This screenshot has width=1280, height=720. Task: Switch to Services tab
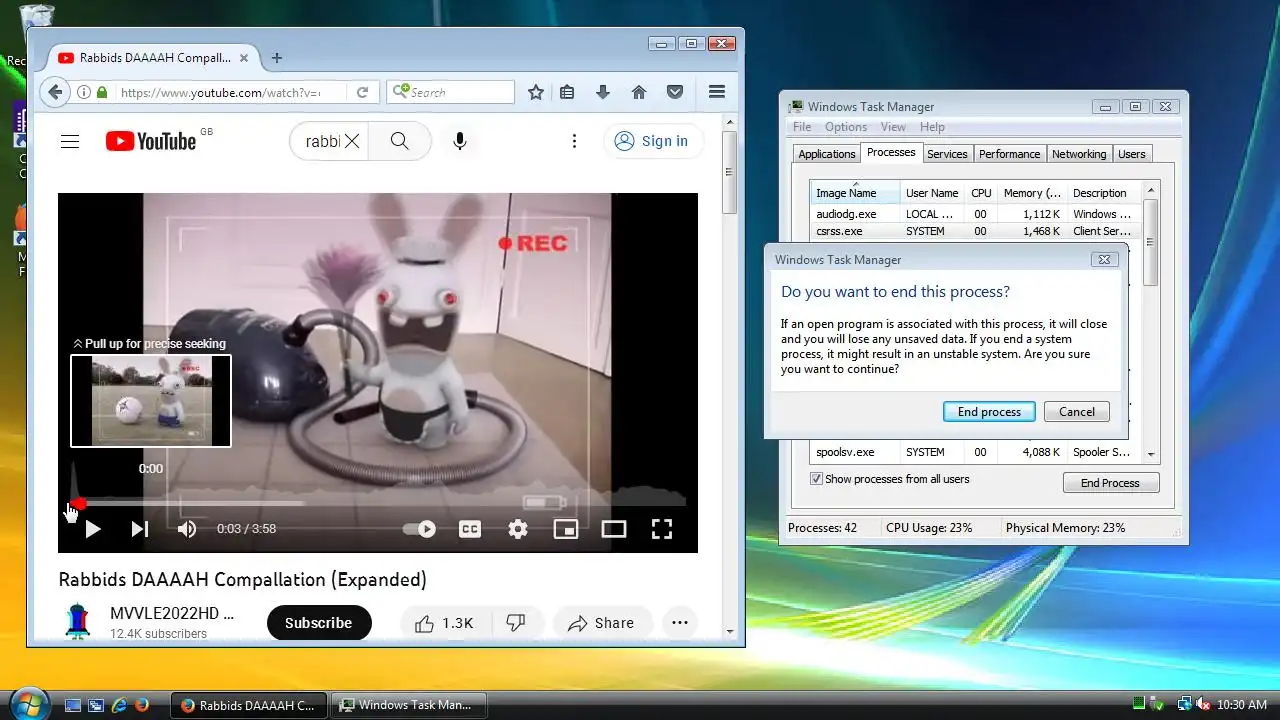click(x=947, y=154)
